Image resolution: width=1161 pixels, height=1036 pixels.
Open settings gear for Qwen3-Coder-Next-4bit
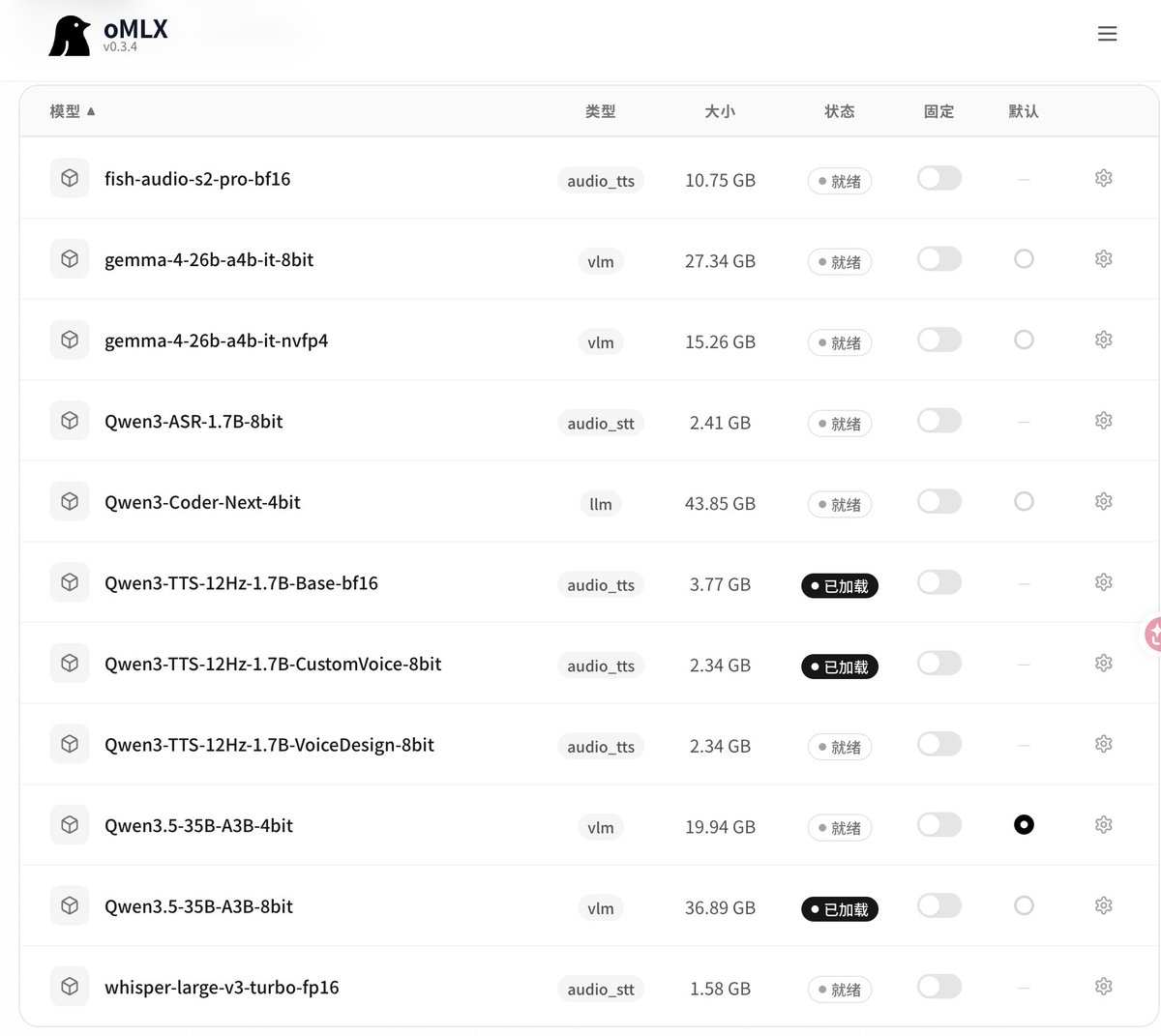tap(1103, 501)
